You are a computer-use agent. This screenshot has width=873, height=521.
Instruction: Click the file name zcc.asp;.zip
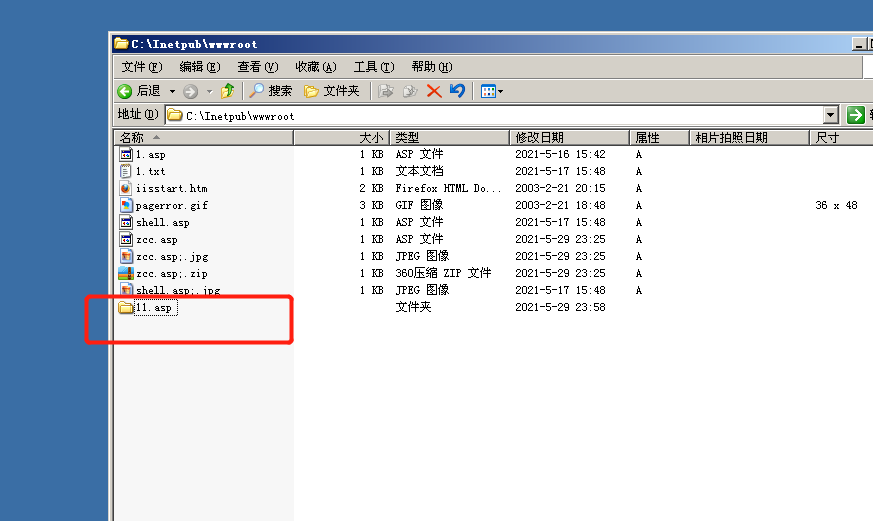tap(171, 273)
